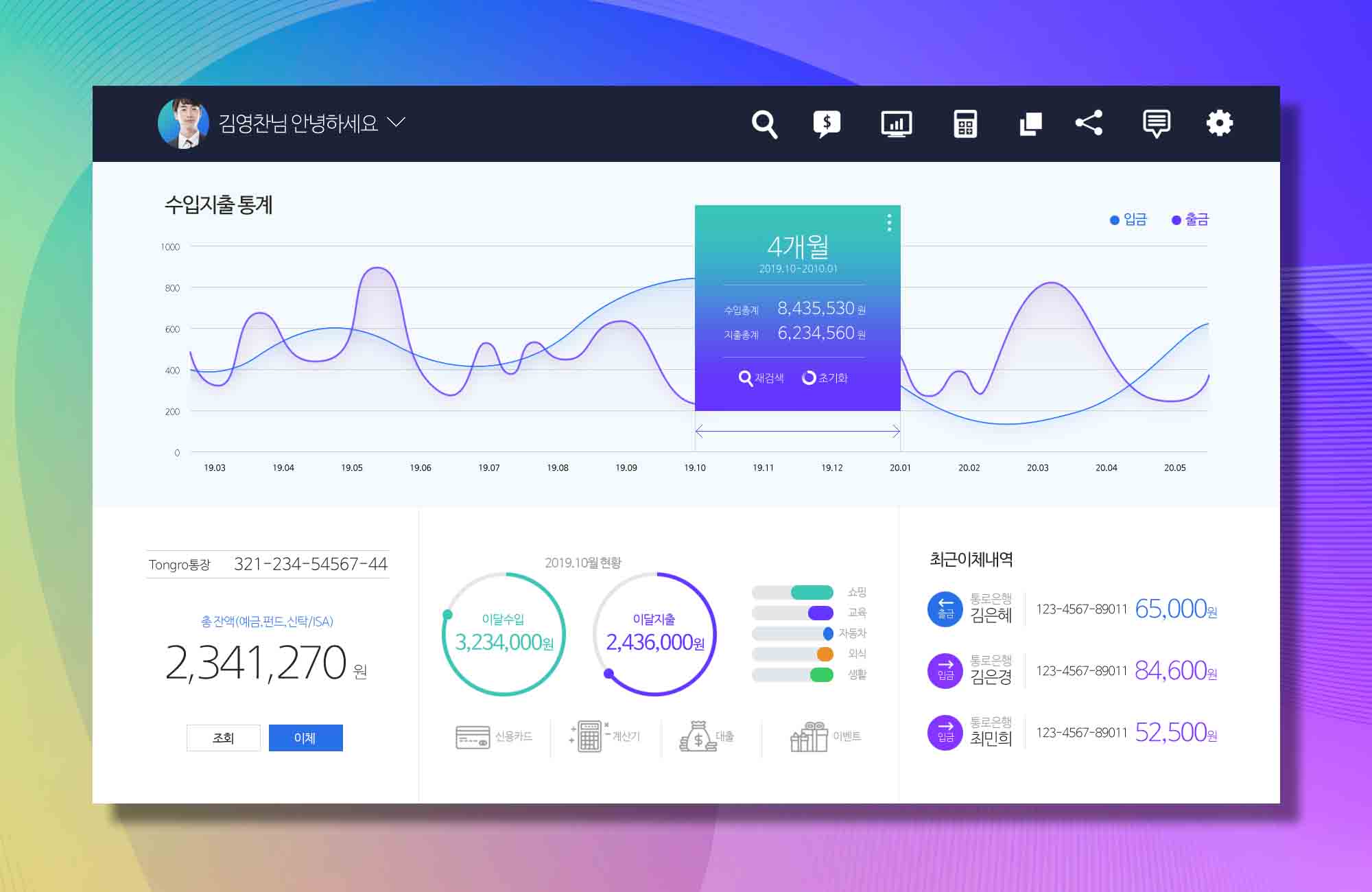This screenshot has width=1372, height=892.
Task: Open the calculator icon in header
Action: pos(965,124)
